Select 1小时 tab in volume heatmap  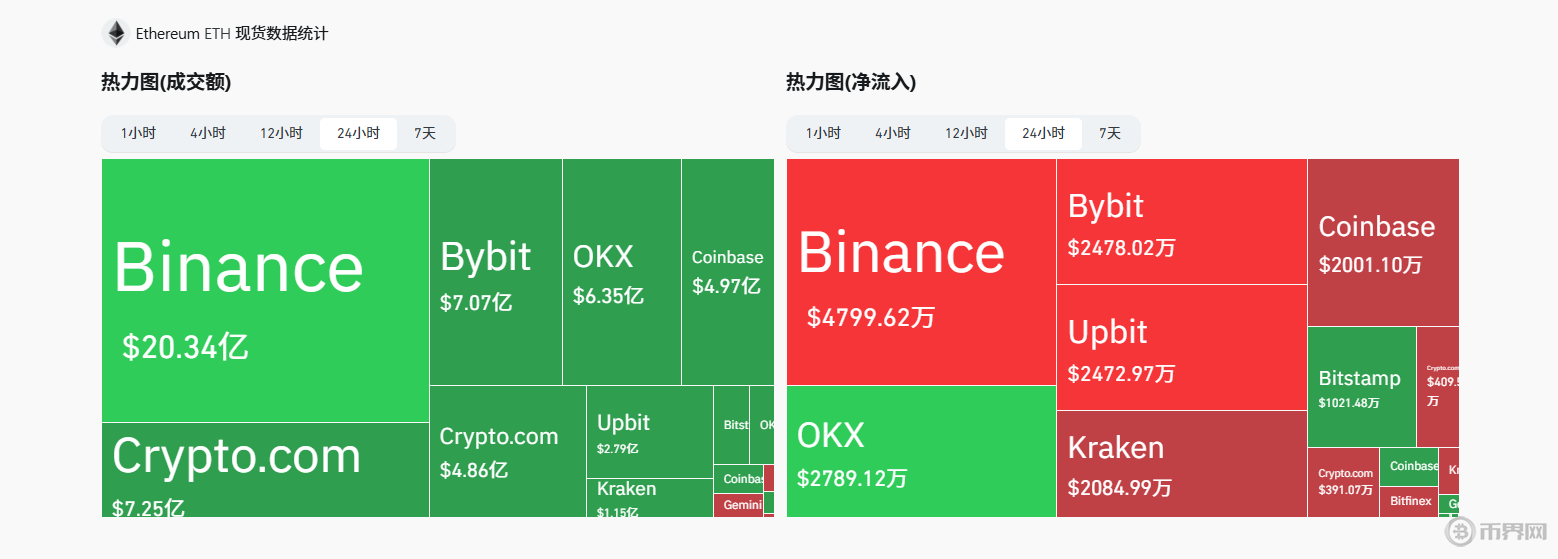(138, 133)
